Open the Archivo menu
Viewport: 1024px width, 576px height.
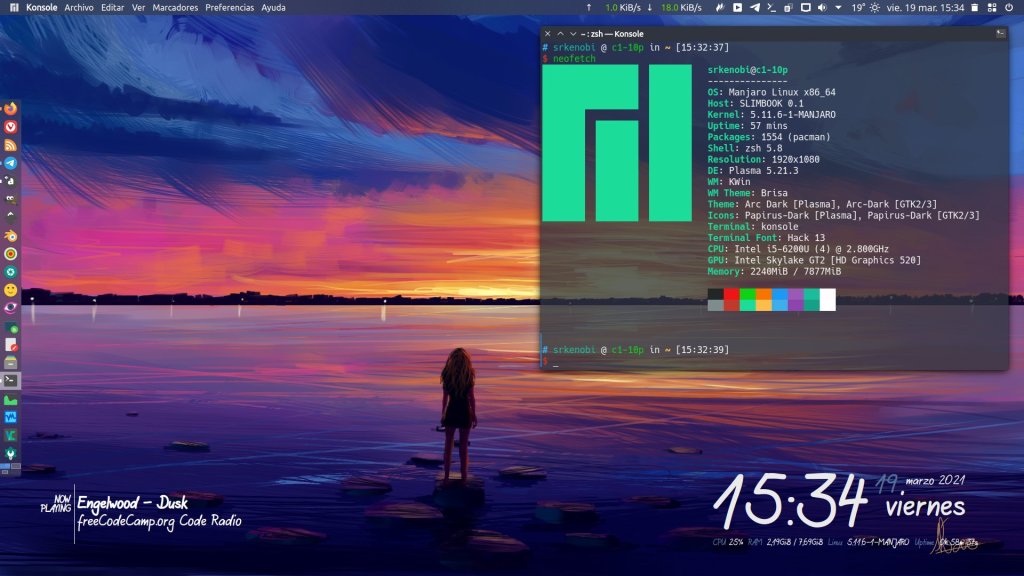coord(79,7)
